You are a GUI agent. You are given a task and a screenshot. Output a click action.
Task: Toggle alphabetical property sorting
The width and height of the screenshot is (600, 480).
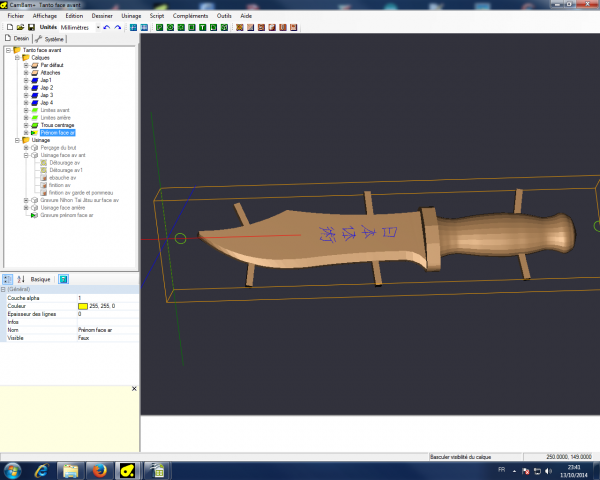point(21,279)
